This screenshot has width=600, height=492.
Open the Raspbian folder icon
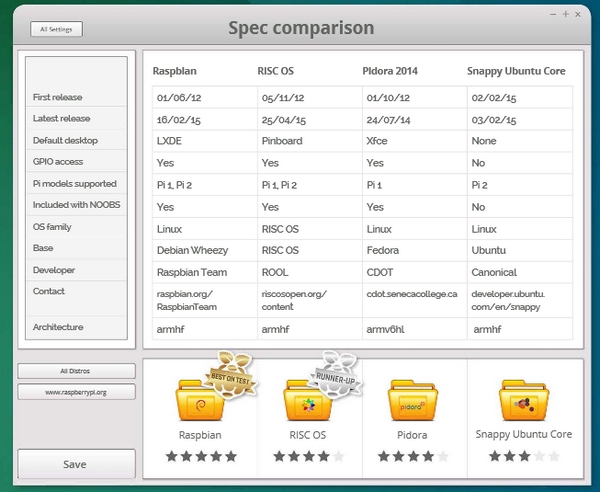200,401
